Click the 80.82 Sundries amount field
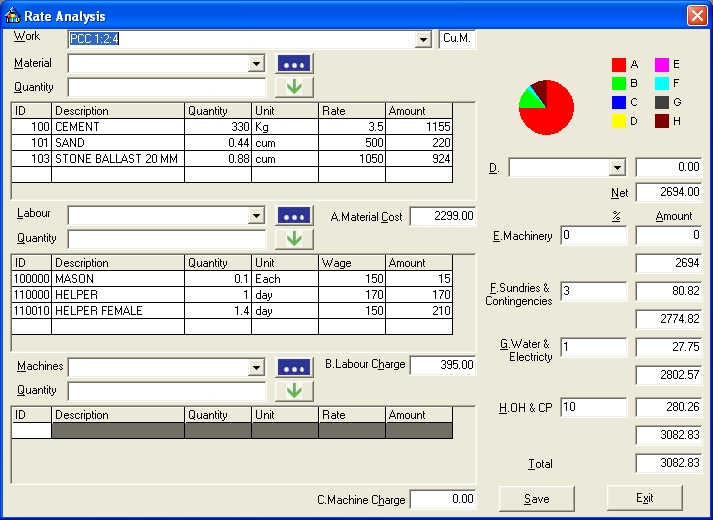713x520 pixels. tap(669, 291)
